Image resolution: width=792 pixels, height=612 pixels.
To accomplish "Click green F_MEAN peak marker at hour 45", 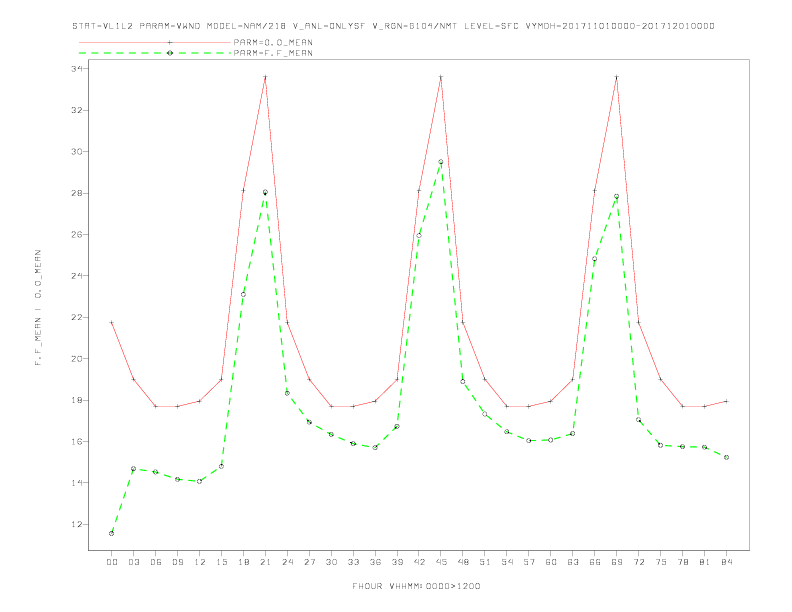I will (x=441, y=162).
